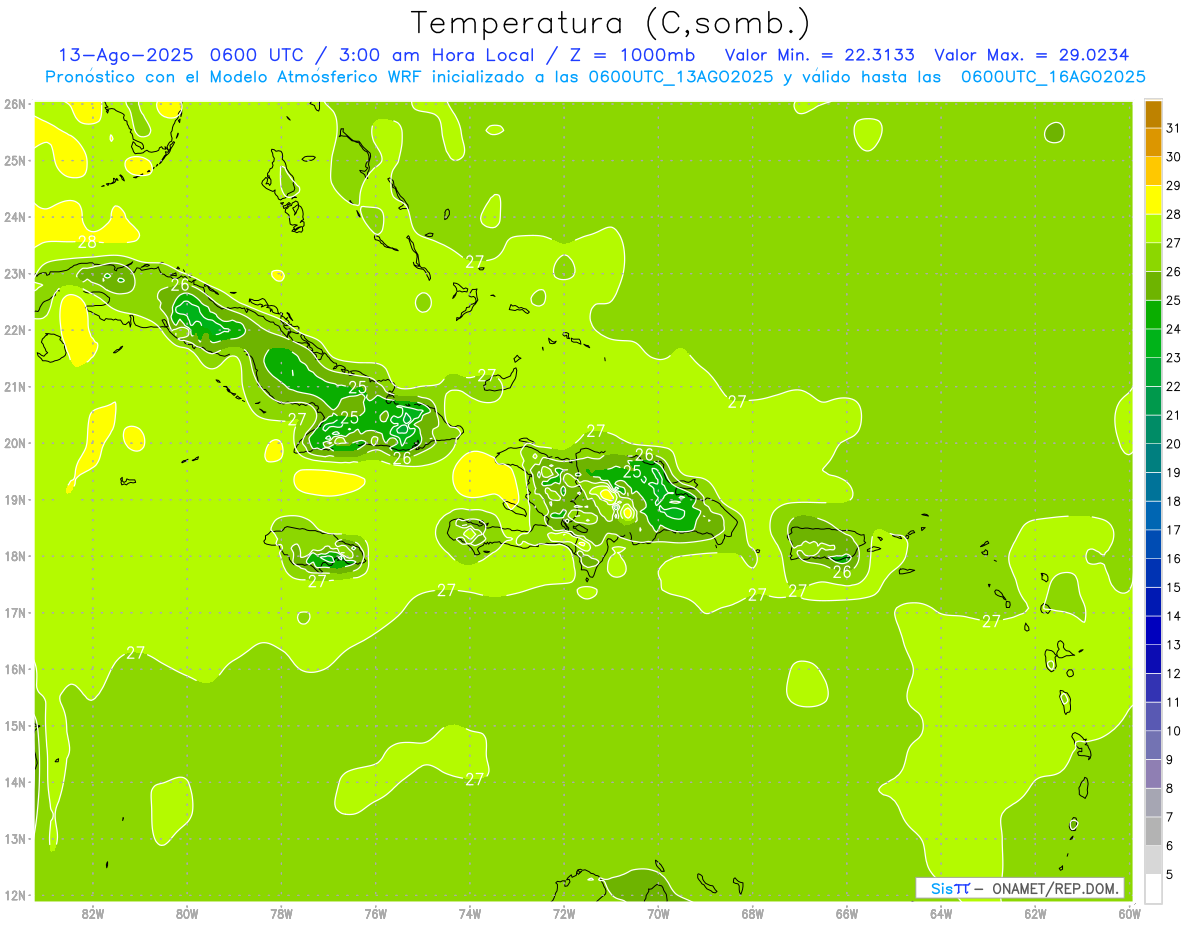The height and width of the screenshot is (927, 1200).
Task: Click the "66W" longitude label
Action: pos(847,913)
